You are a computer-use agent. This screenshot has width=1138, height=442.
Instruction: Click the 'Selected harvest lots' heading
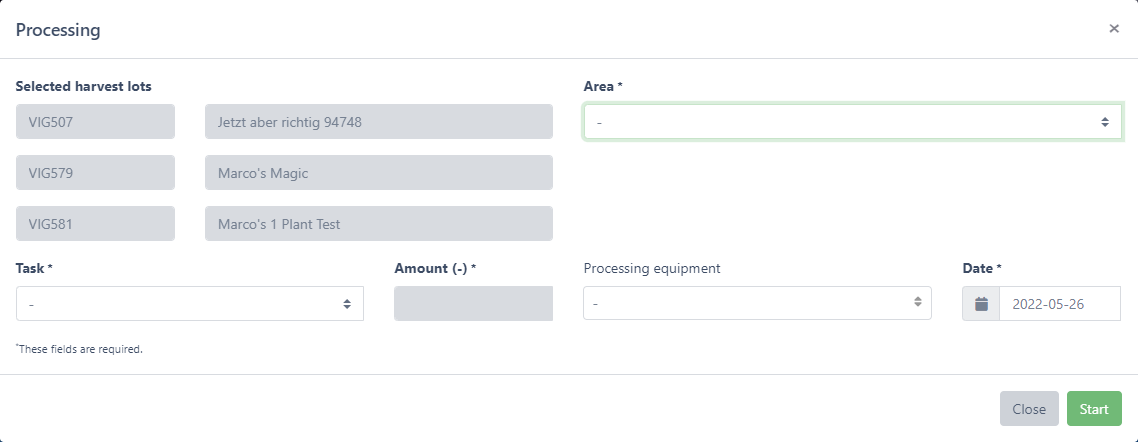84,86
